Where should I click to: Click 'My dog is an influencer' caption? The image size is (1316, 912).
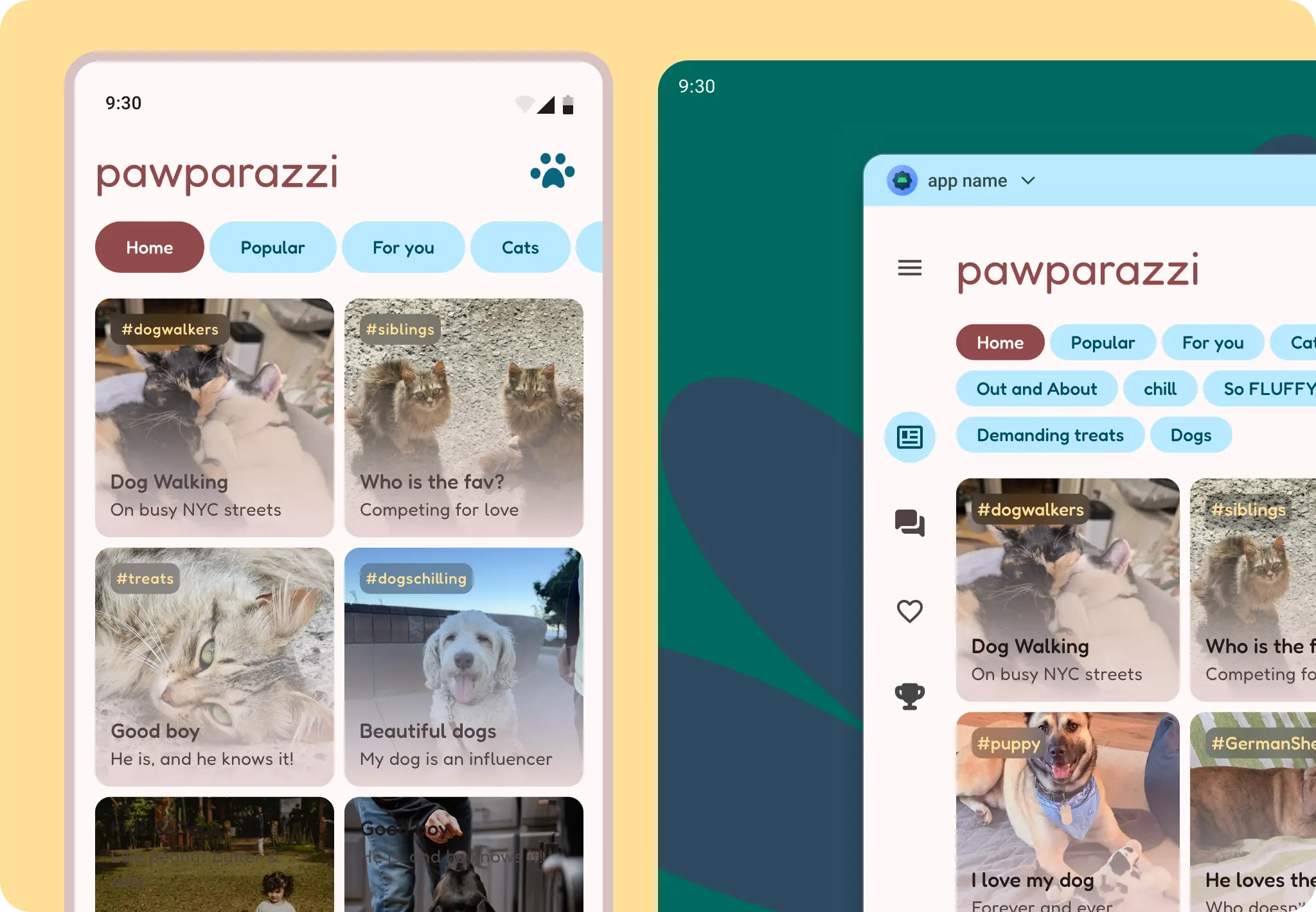click(x=456, y=759)
